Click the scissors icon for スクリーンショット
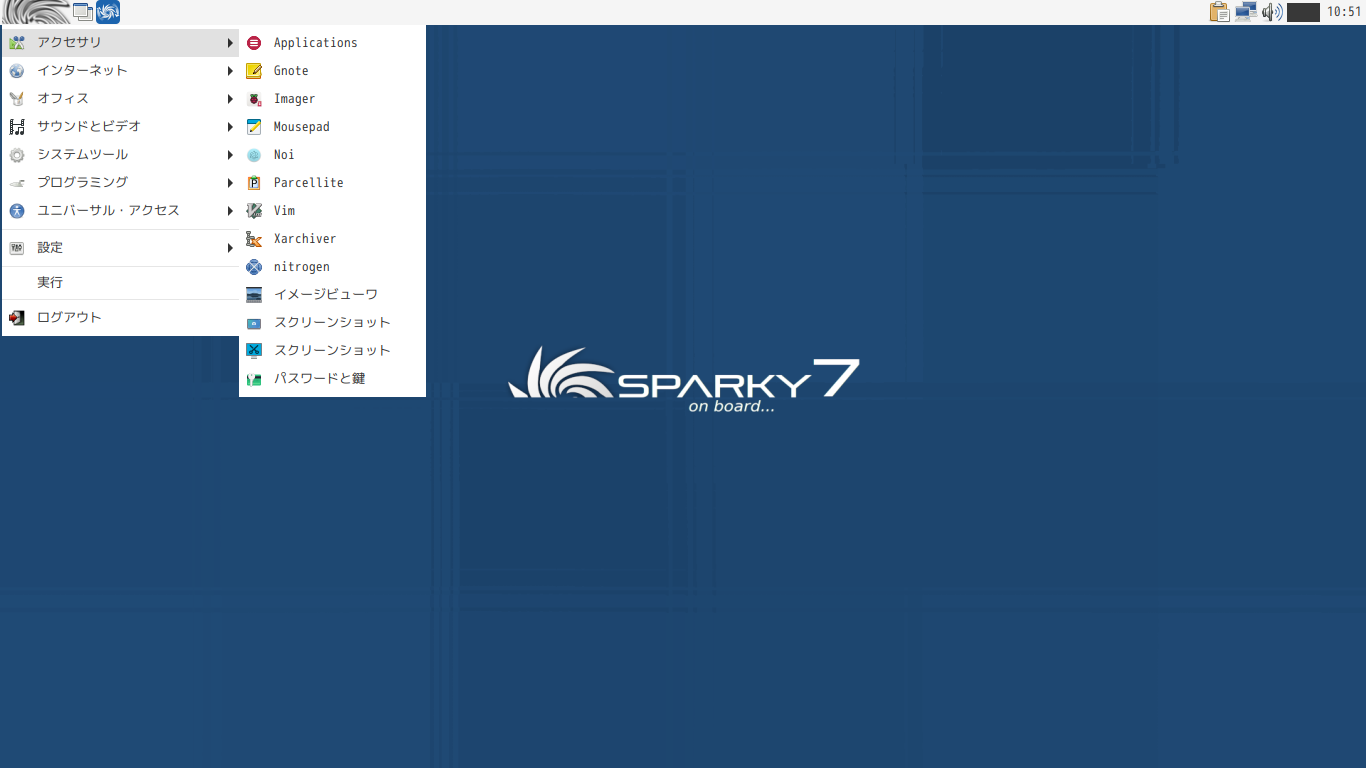 [254, 351]
